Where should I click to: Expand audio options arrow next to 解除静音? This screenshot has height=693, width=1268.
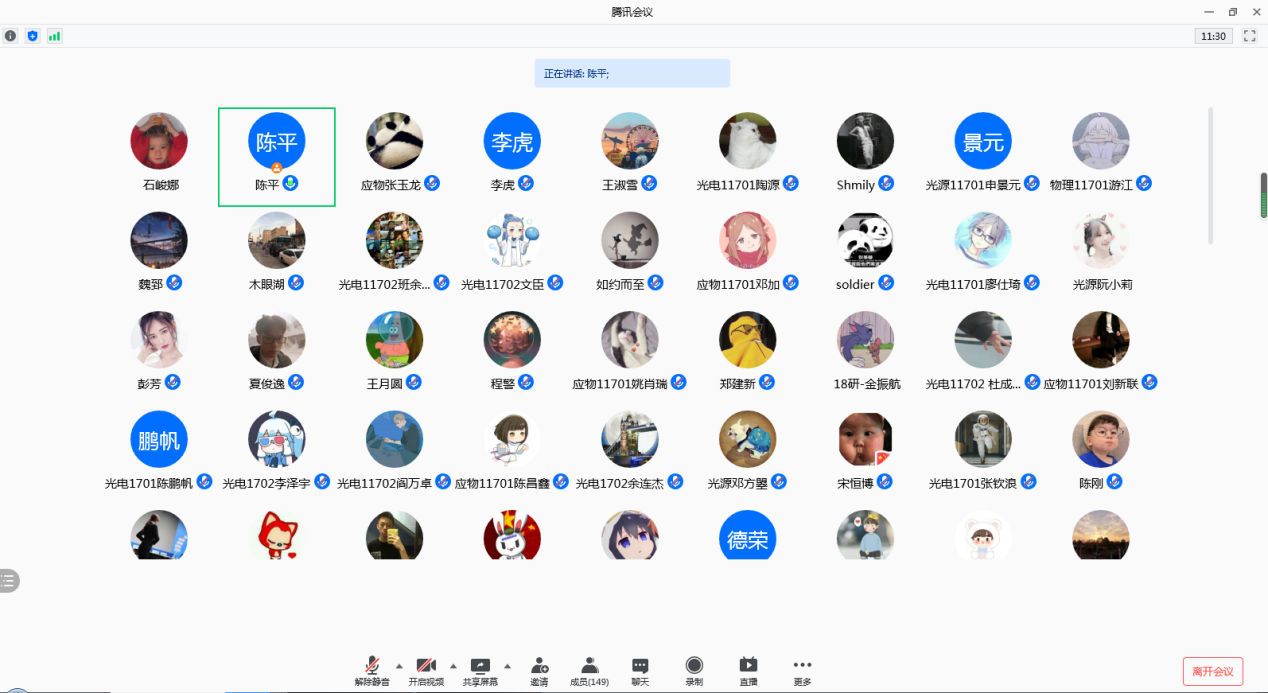399,665
